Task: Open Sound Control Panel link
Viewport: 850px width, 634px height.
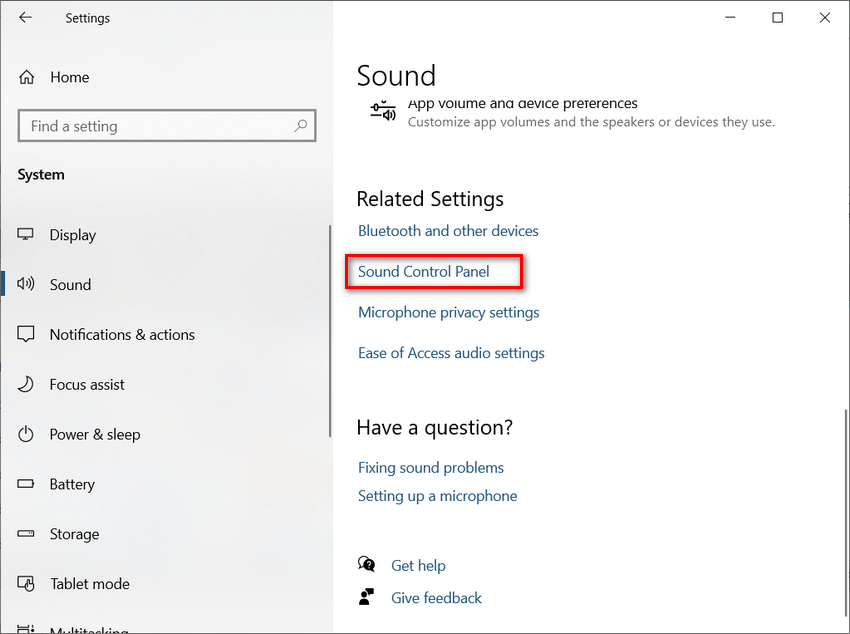Action: pos(424,271)
